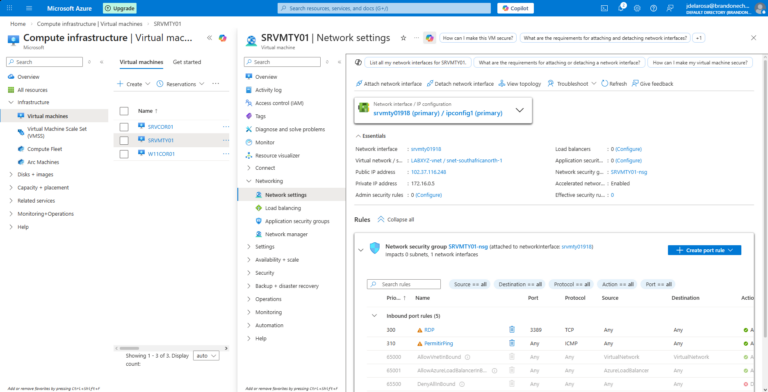This screenshot has height=392, width=768.
Task: Open the Azure portal hamburger menu
Action: click(29, 8)
